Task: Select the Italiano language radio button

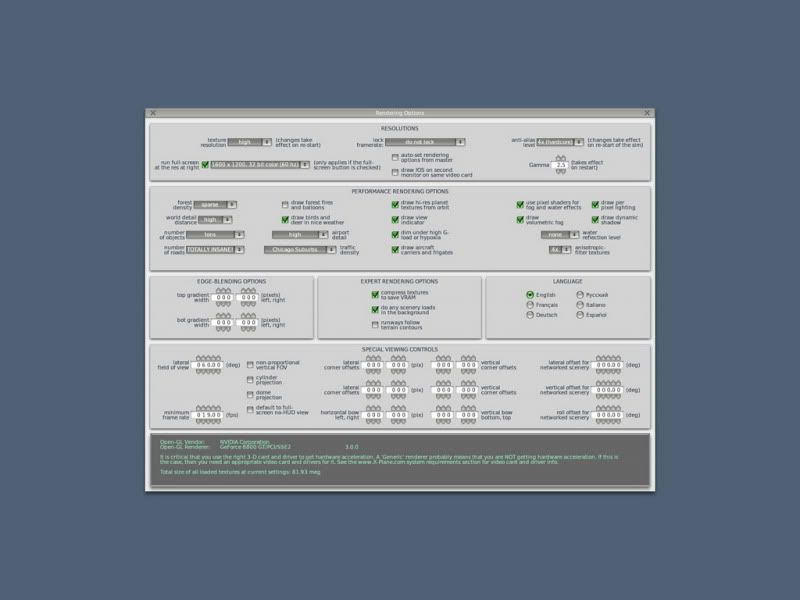Action: pyautogui.click(x=580, y=305)
